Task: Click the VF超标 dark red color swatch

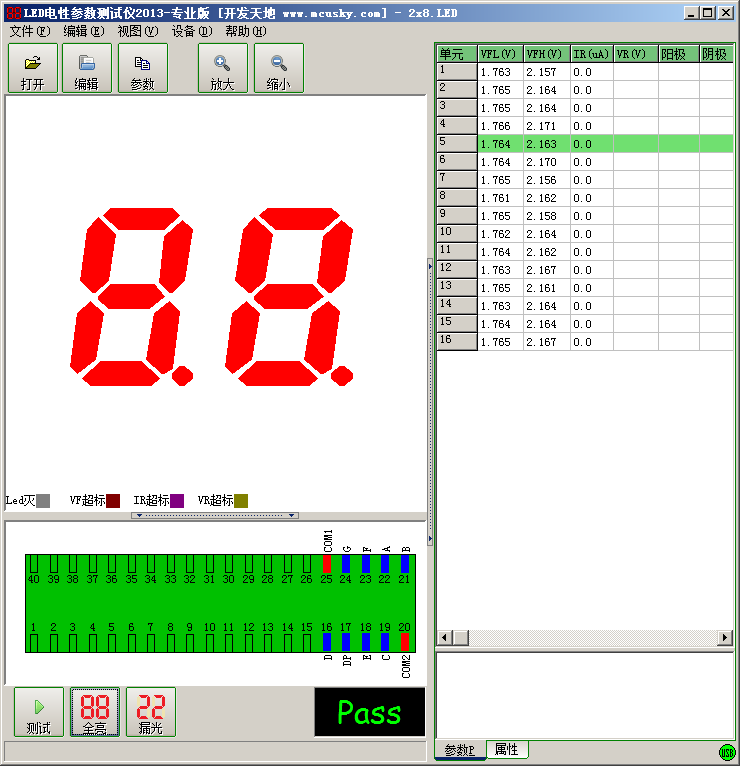Action: click(x=113, y=501)
